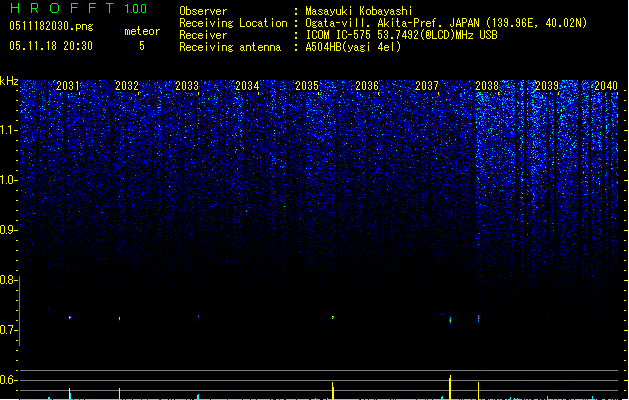Click the 0.7 frequency axis label
Viewport: 629px width, 400px height.
pyautogui.click(x=9, y=330)
